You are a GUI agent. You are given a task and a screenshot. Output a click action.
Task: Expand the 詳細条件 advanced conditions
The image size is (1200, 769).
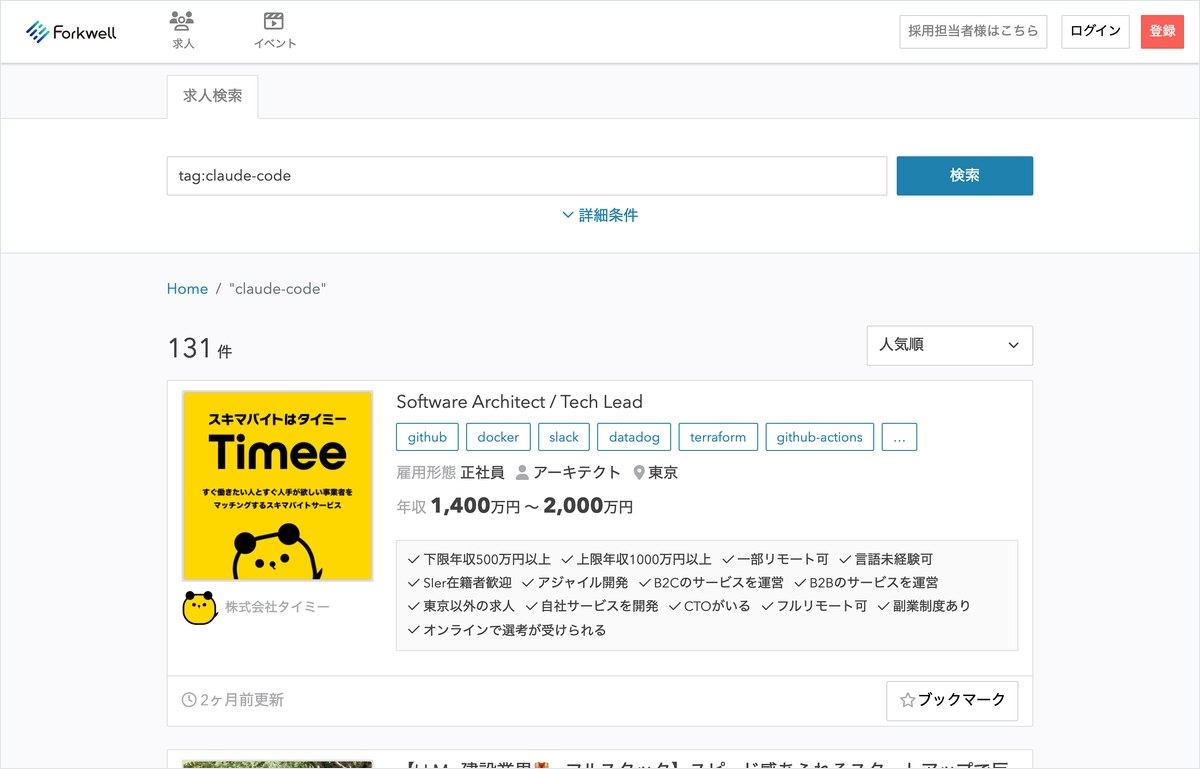coord(600,215)
